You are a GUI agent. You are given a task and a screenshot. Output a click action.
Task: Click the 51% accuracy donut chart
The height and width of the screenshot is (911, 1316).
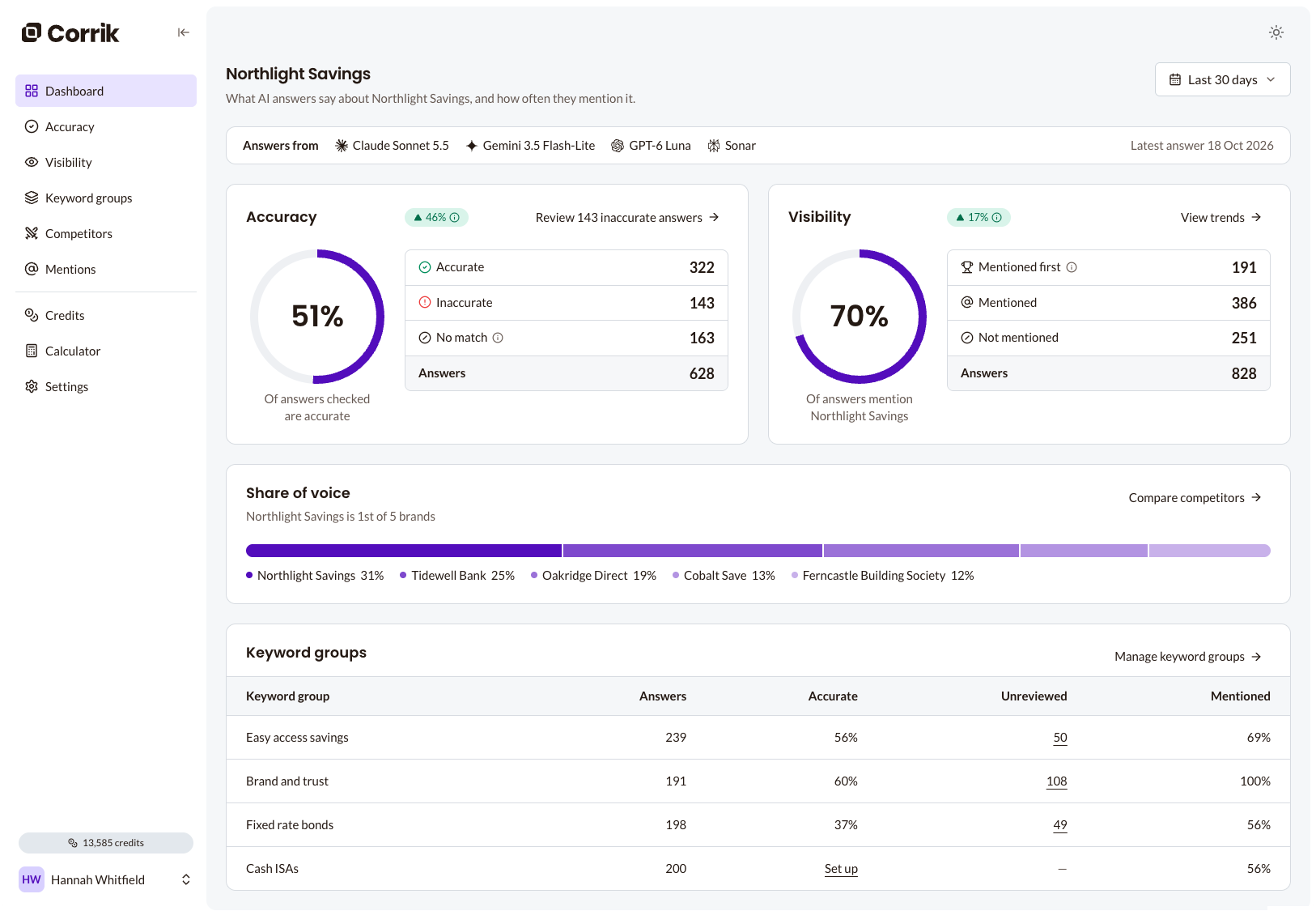click(317, 317)
